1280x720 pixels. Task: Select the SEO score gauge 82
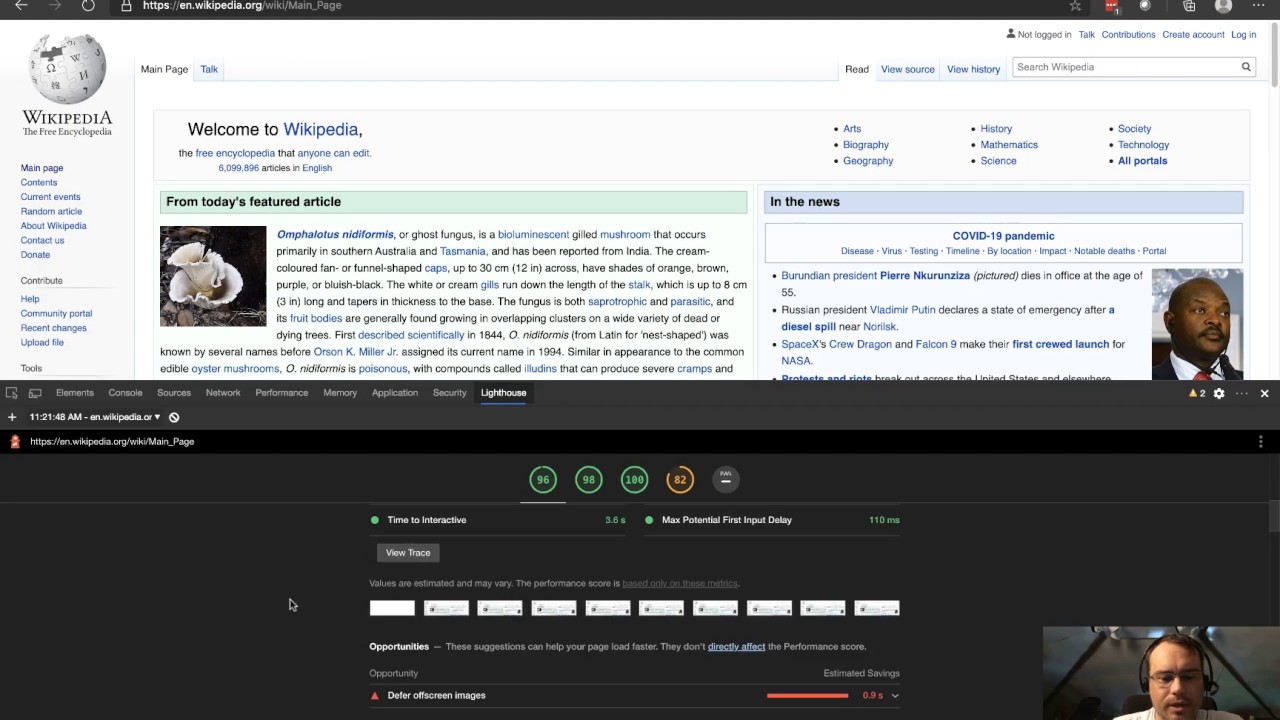[680, 480]
